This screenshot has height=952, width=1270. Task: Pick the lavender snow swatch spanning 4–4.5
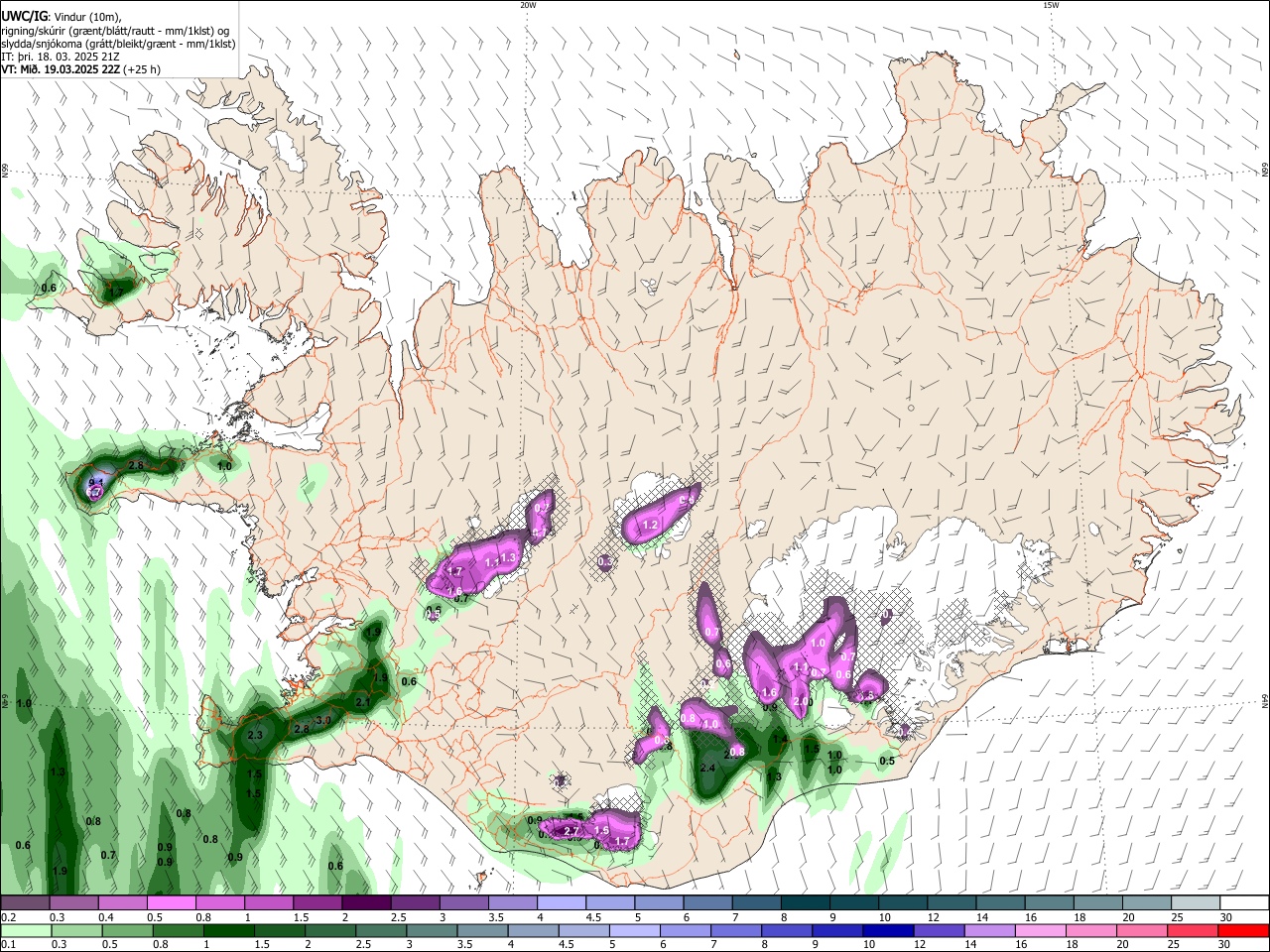tap(560, 902)
